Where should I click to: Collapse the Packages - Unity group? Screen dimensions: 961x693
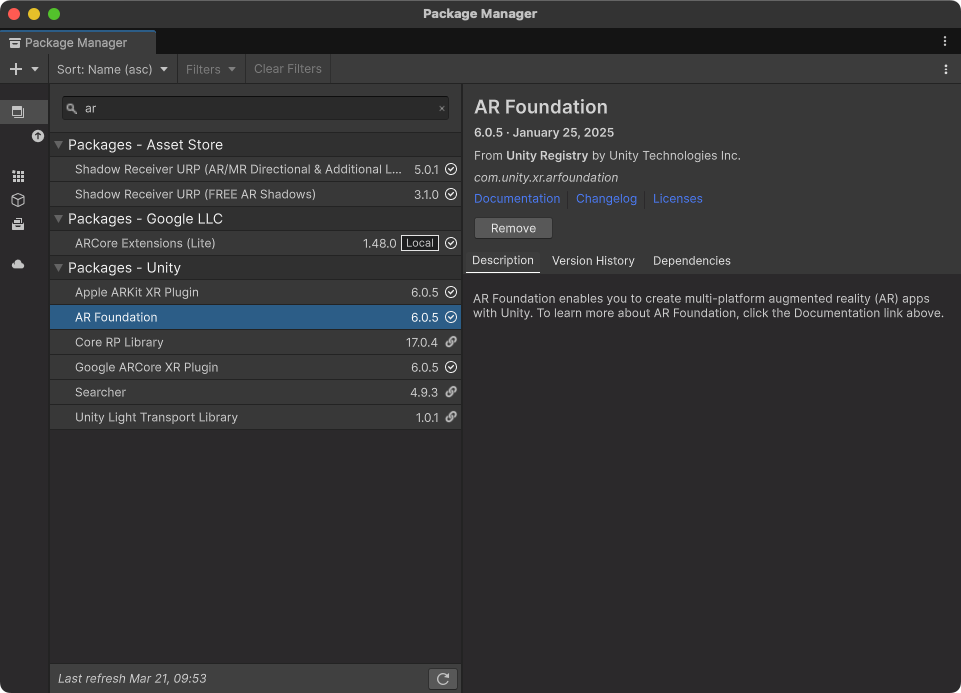tap(59, 268)
